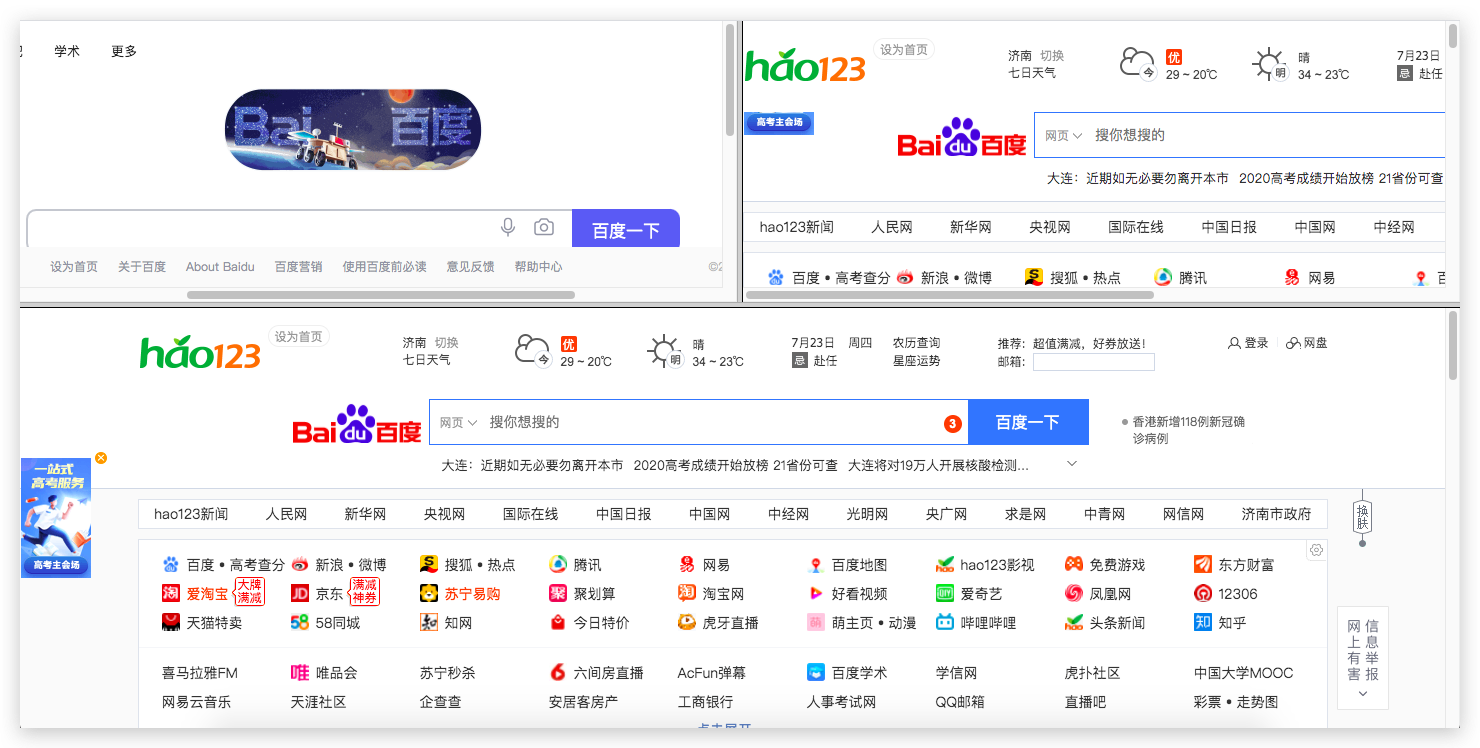The width and height of the screenshot is (1480, 748).
Task: Open 哔哩哔哩 icon link
Action: click(945, 623)
